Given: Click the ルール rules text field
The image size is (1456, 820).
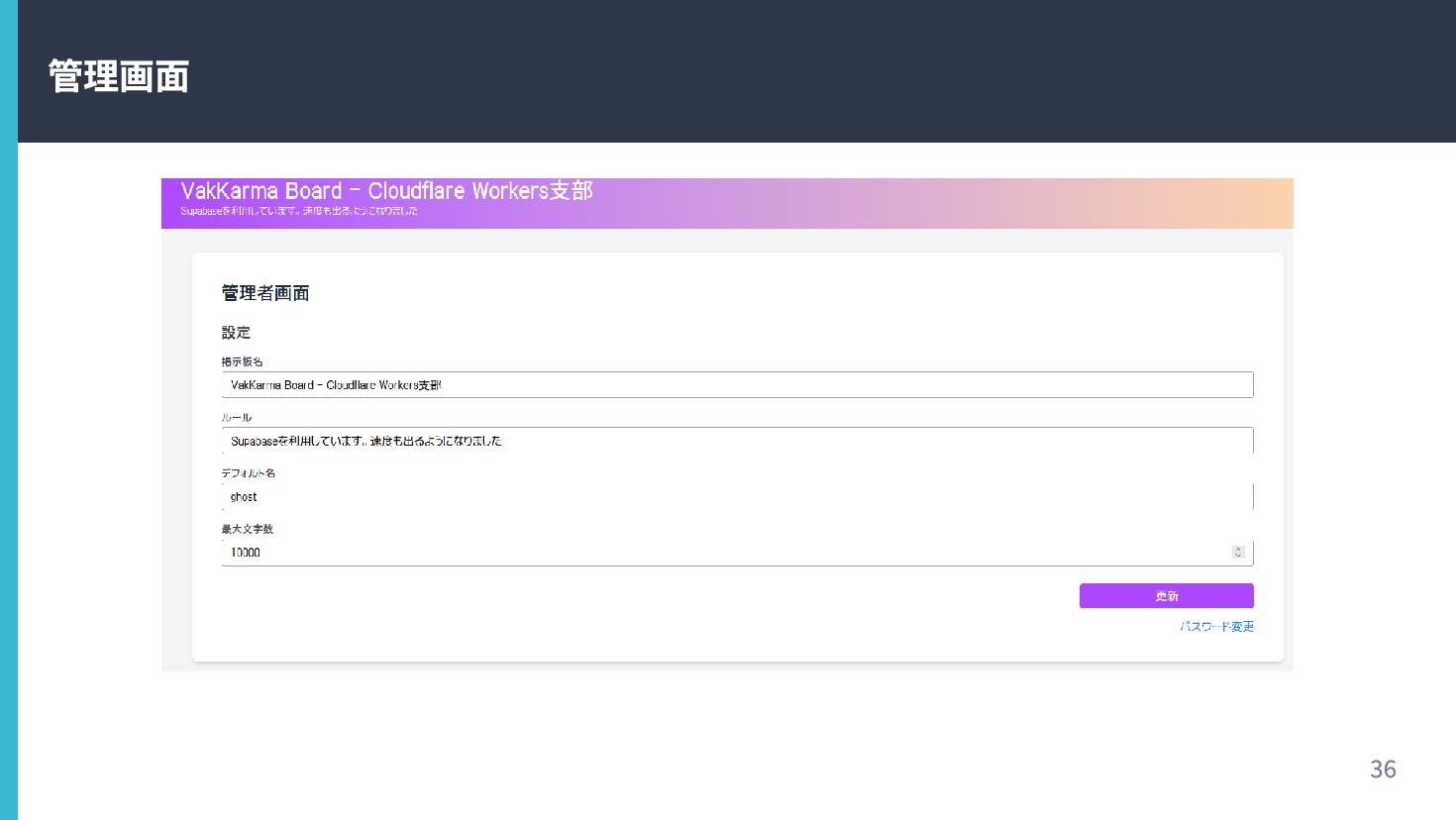Looking at the screenshot, I should [x=737, y=441].
